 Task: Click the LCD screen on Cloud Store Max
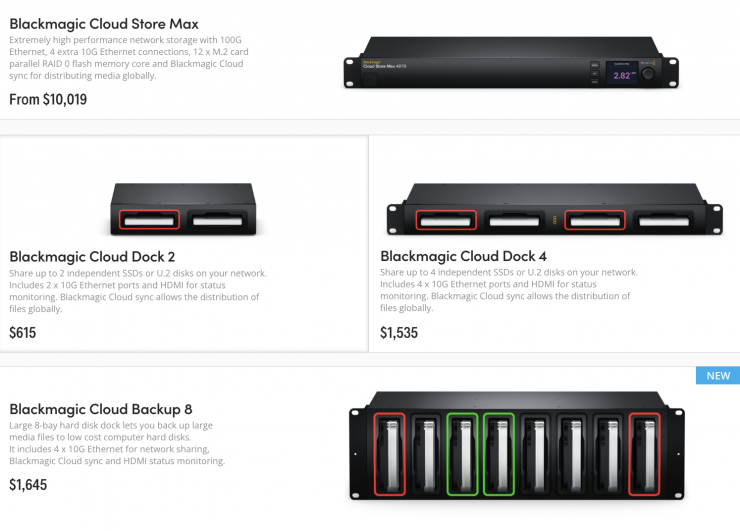[620, 74]
